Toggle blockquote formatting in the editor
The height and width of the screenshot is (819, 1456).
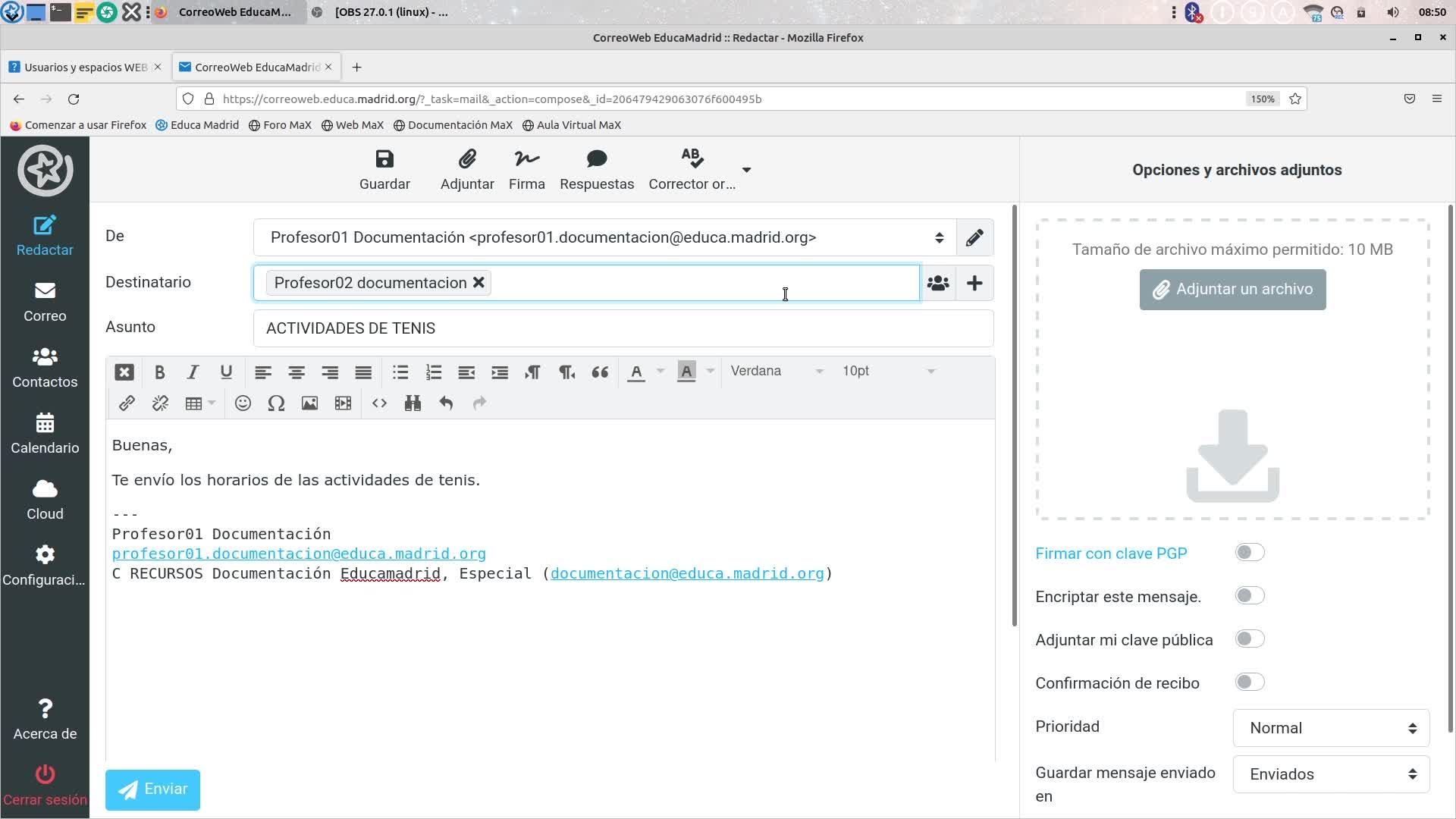coord(600,372)
